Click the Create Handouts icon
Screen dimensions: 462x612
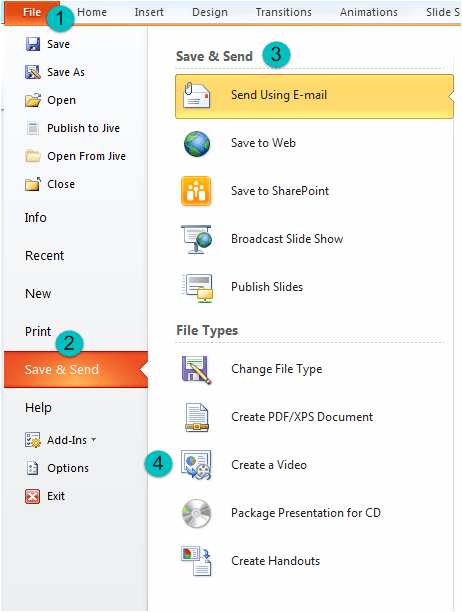pos(196,561)
